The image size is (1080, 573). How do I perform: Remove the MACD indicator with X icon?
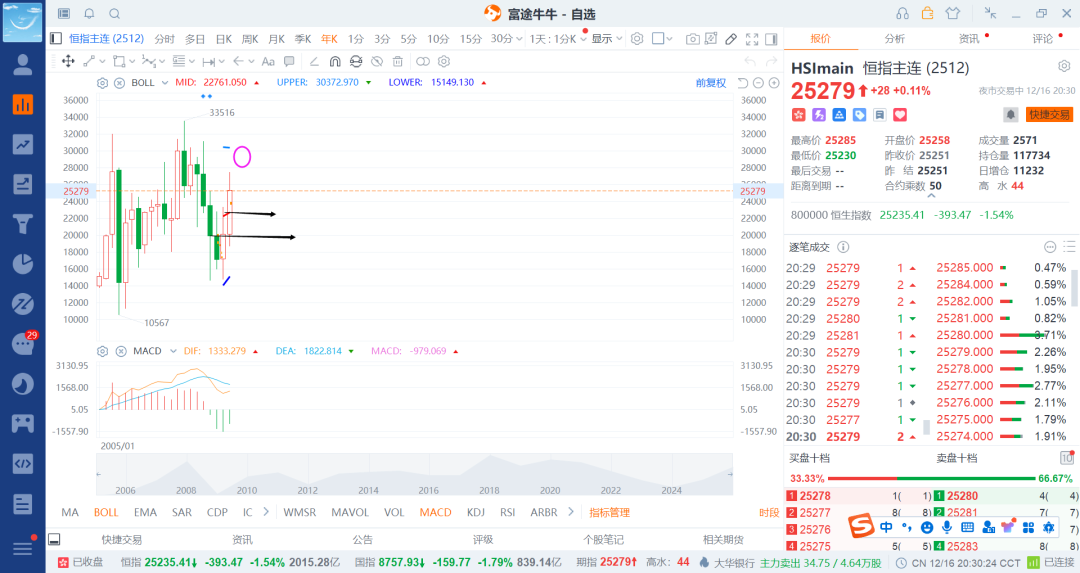point(121,351)
